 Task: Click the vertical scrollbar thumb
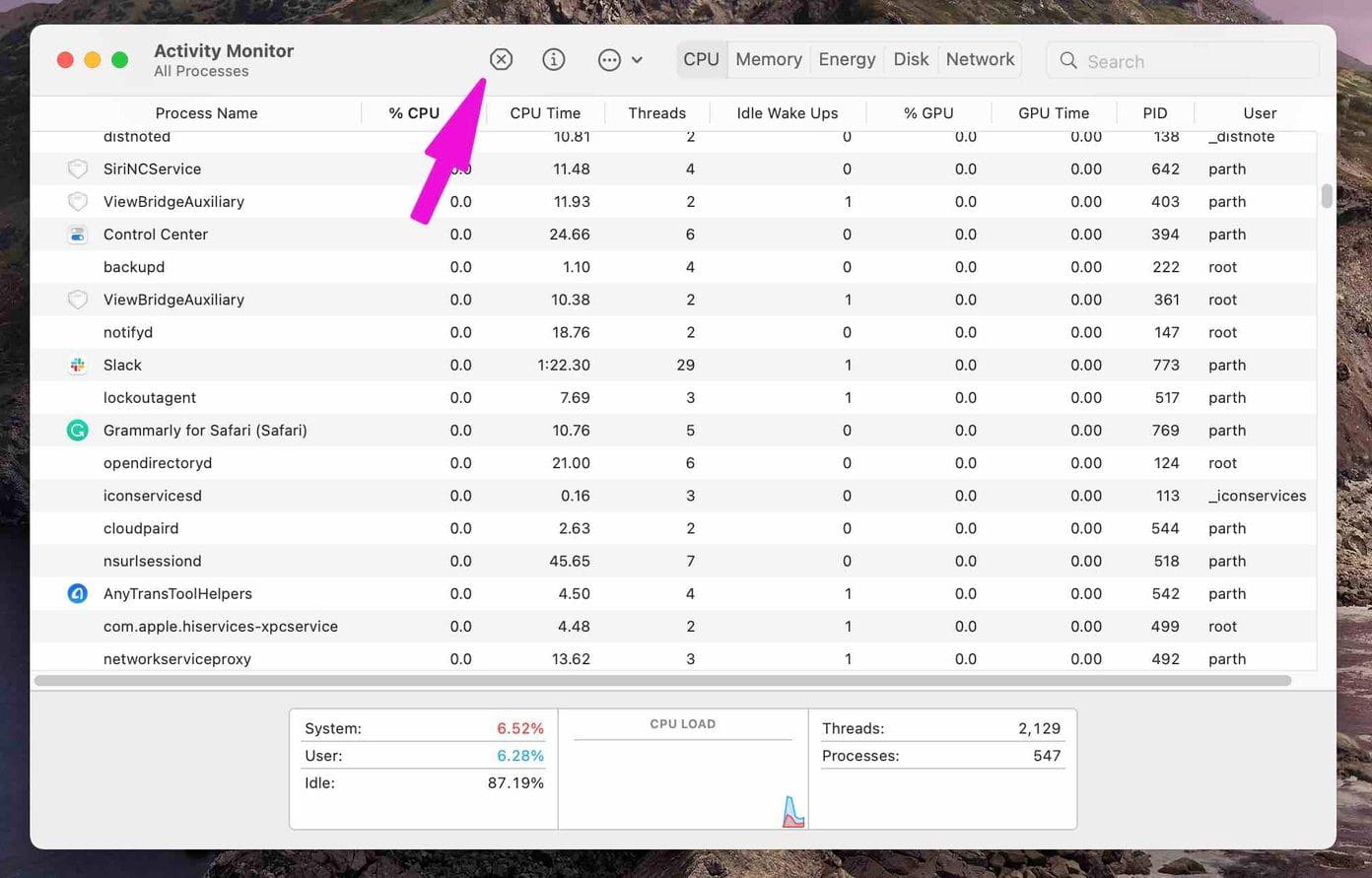1327,196
